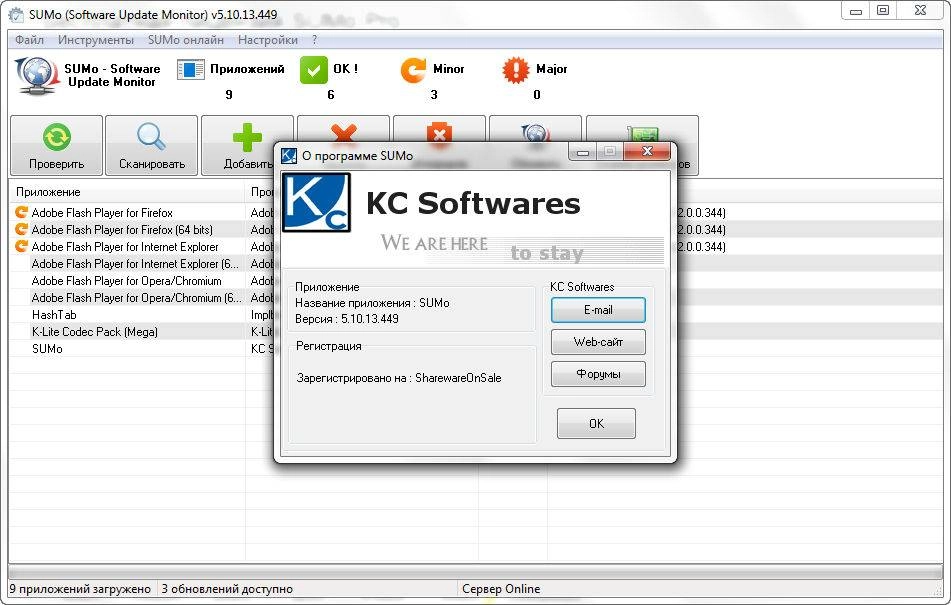Click the red Major updates icon
Screen dimensions: 951x605
(x=516, y=70)
